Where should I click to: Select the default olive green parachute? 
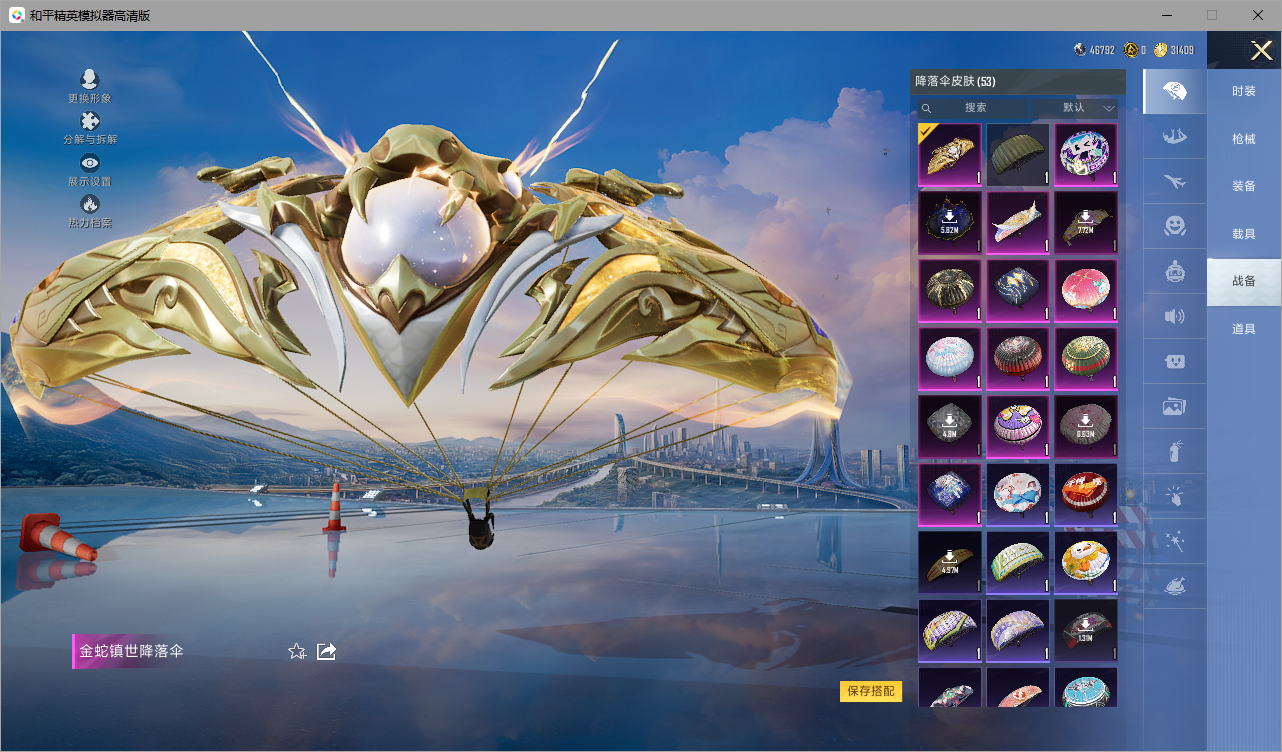pyautogui.click(x=1018, y=154)
